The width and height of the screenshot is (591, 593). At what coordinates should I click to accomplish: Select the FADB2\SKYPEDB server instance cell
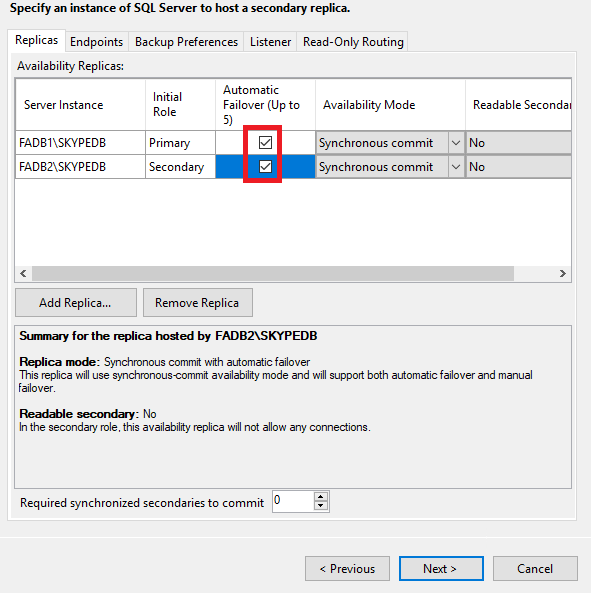(80, 167)
